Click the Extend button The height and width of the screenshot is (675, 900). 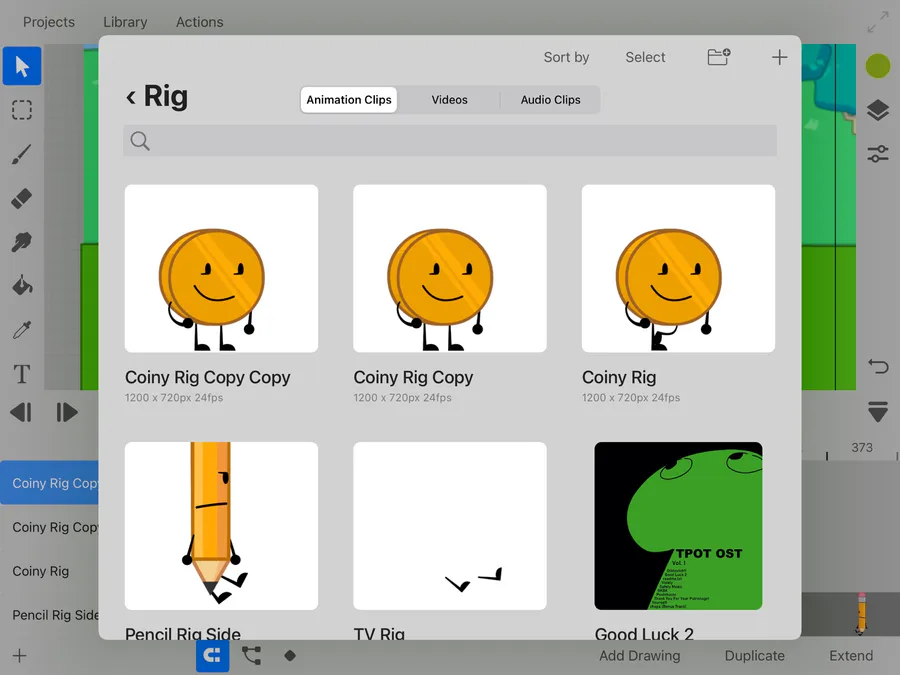pyautogui.click(x=851, y=655)
